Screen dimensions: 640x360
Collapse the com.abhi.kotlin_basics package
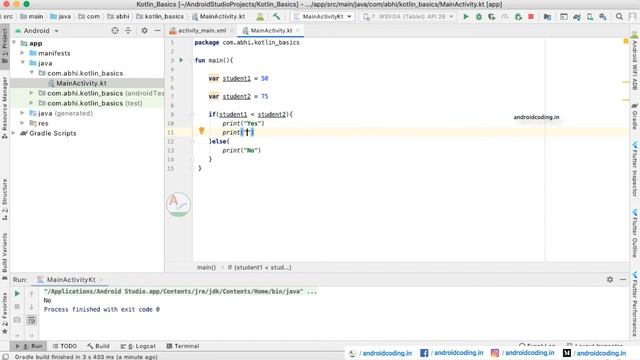tap(31, 73)
